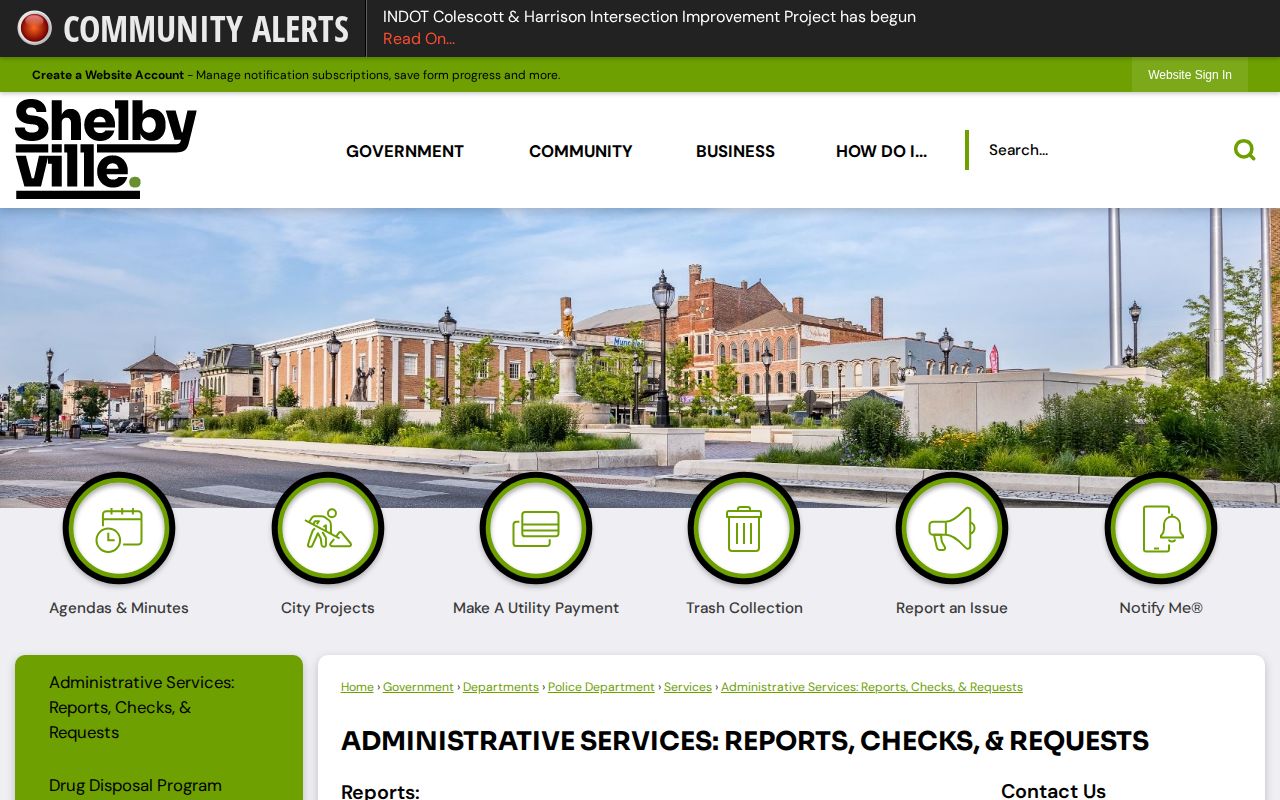This screenshot has height=800, width=1280.
Task: Click the Notify Me® label
Action: pos(1161,608)
